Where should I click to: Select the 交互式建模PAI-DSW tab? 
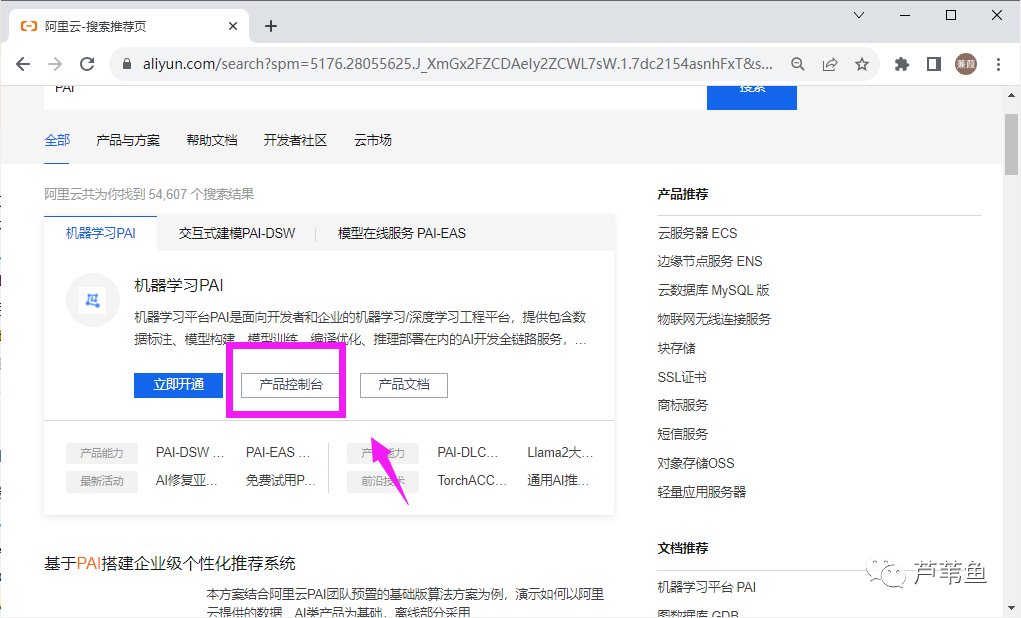pos(236,233)
